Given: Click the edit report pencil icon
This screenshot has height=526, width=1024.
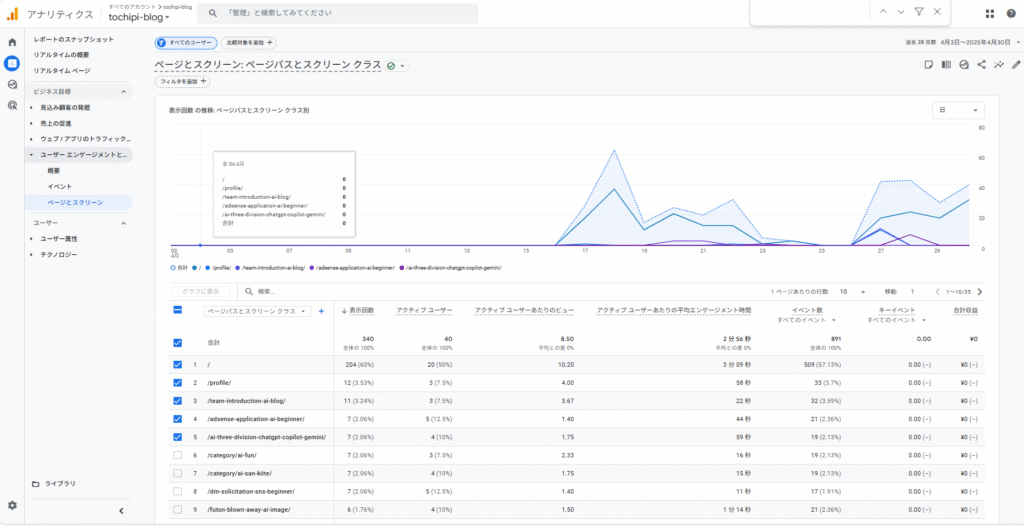Looking at the screenshot, I should pyautogui.click(x=1016, y=65).
